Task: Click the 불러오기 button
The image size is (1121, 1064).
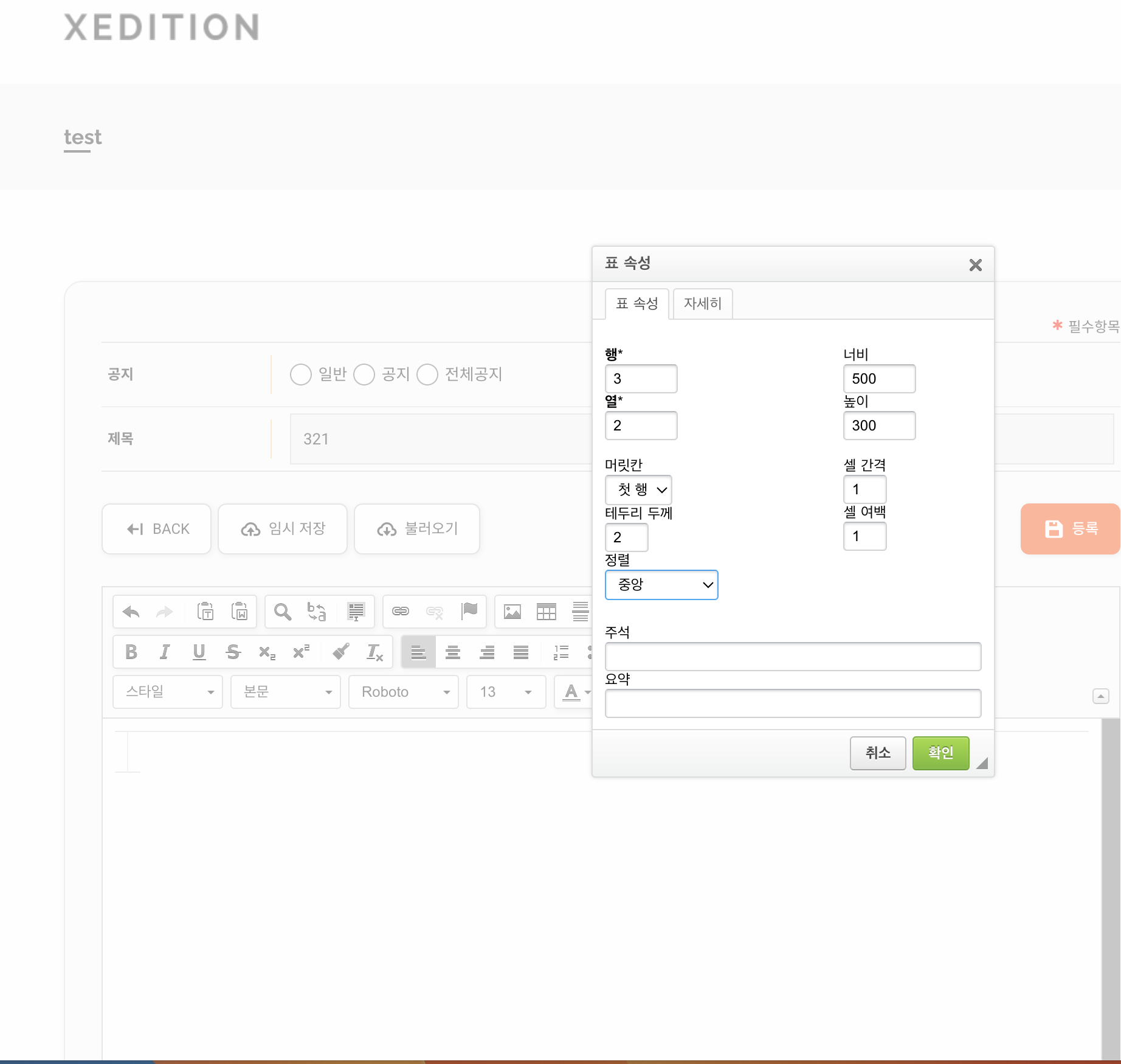Action: click(x=417, y=529)
